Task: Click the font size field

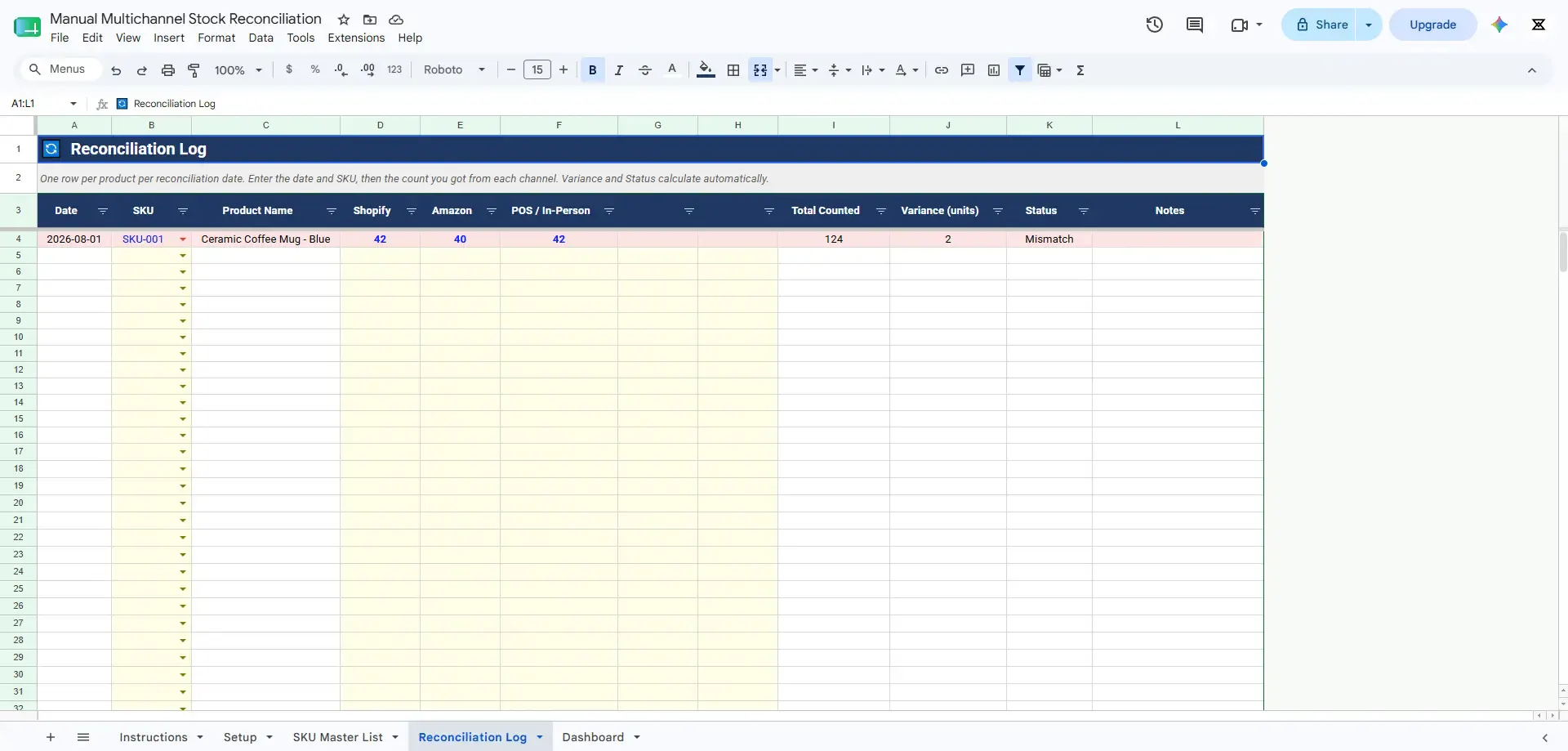Action: click(537, 70)
